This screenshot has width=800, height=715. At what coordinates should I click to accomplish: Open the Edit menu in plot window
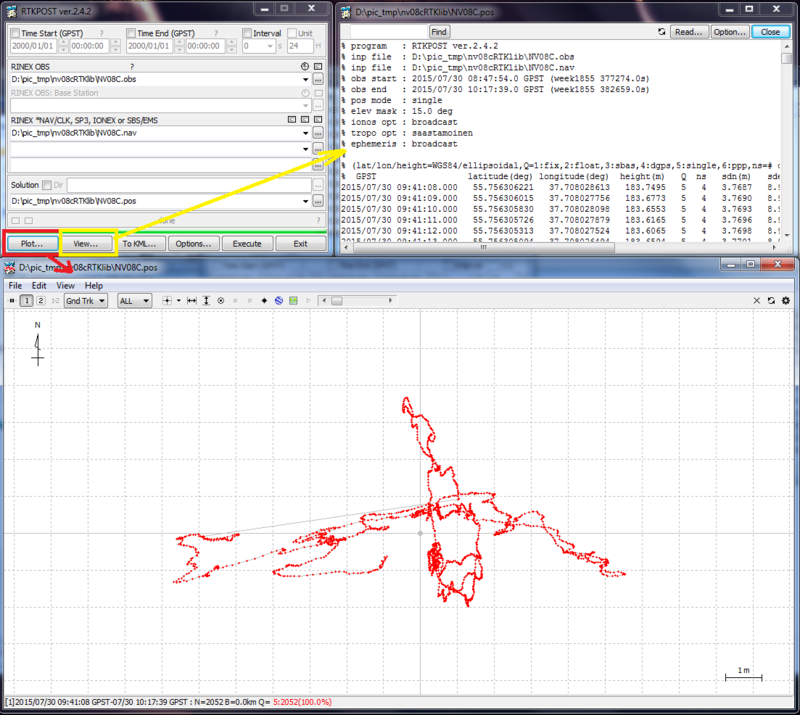pos(39,286)
